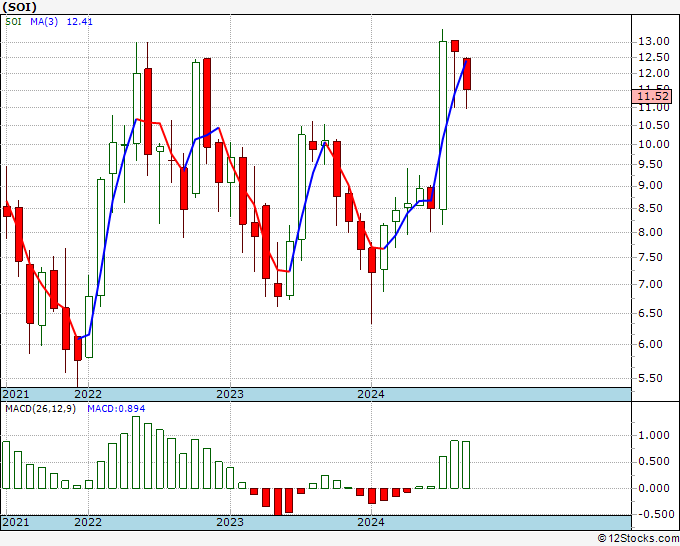Screen dimensions: 680x546
Task: Click the 12.50 price axis label
Action: 654,57
